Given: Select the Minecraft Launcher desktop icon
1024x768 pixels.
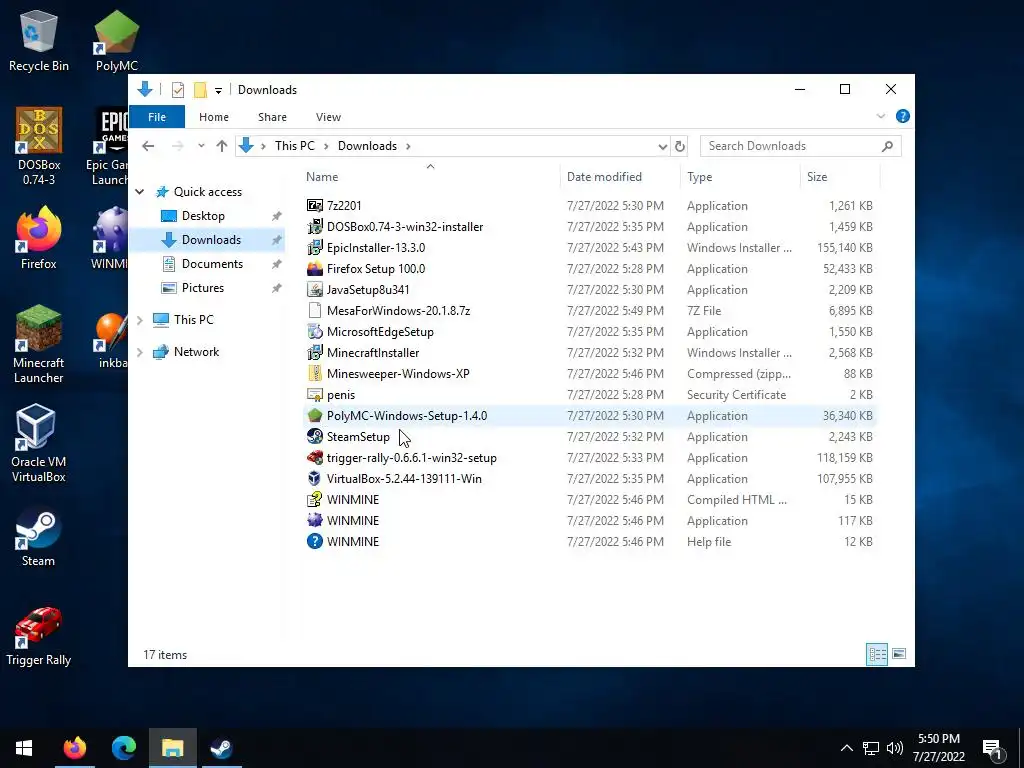Looking at the screenshot, I should 38,344.
